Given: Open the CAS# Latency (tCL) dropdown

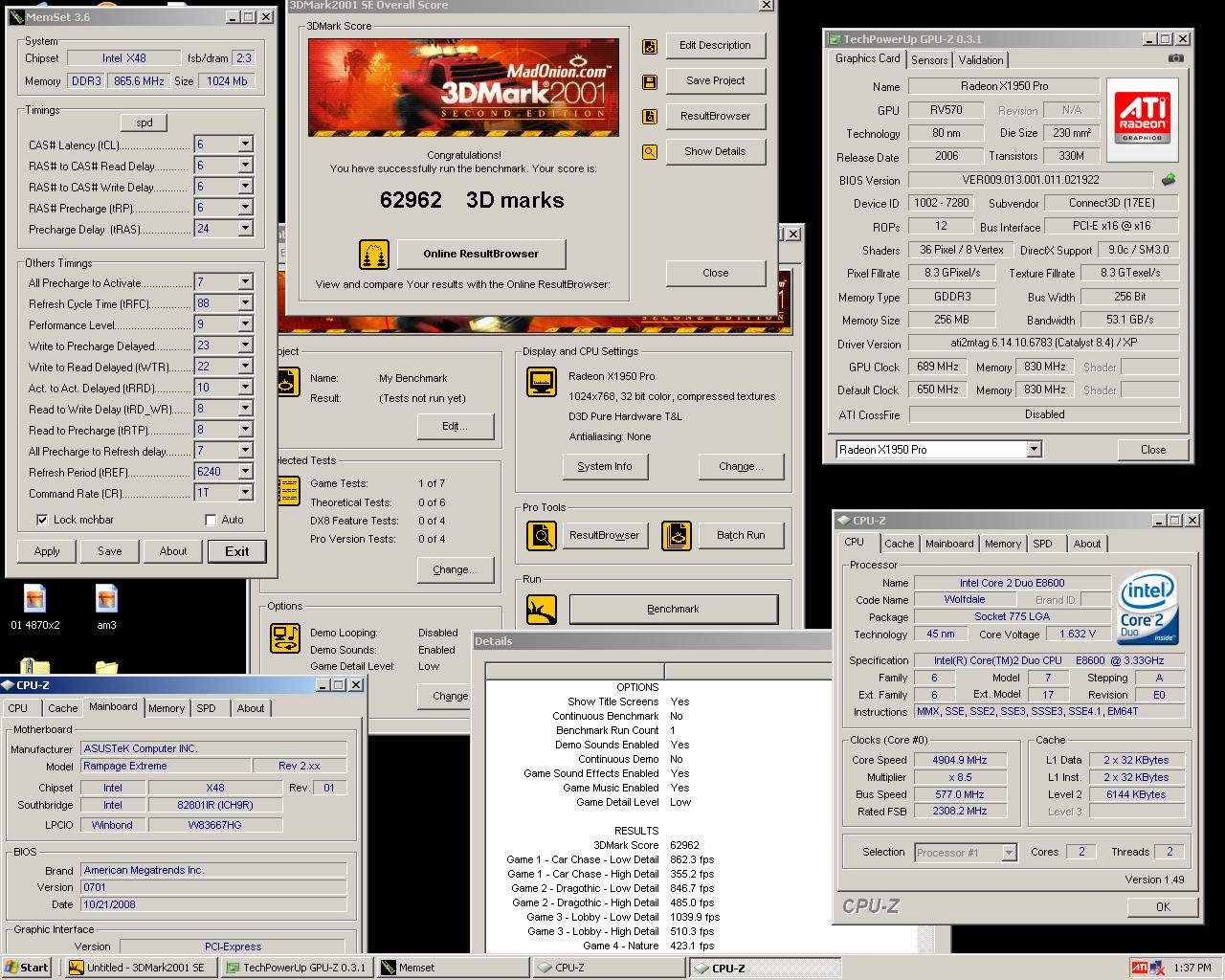Looking at the screenshot, I should coord(245,145).
